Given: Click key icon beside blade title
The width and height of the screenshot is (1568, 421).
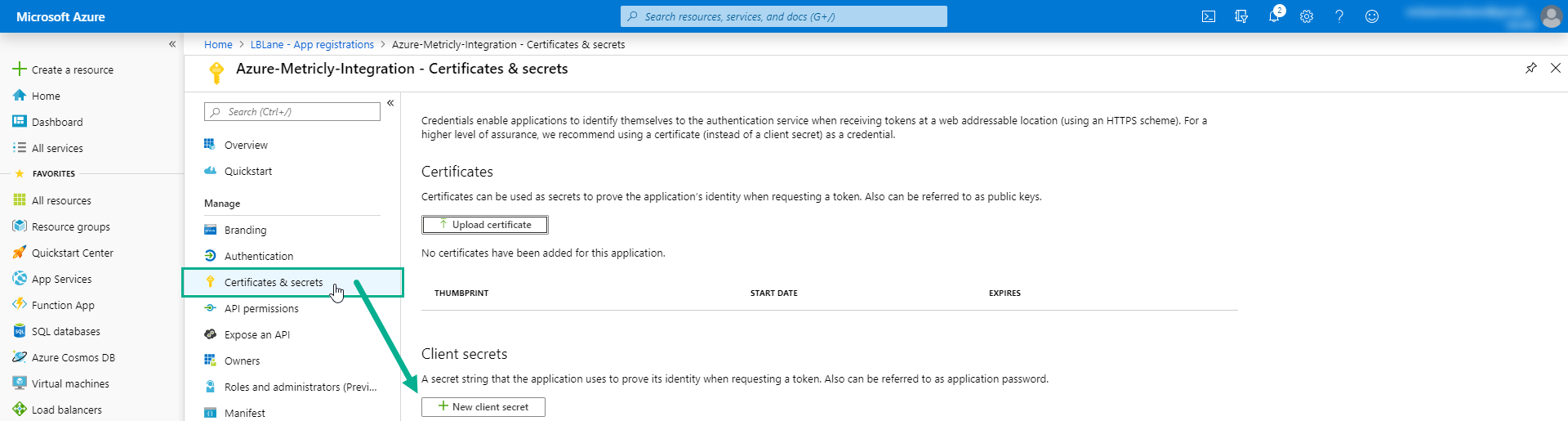Looking at the screenshot, I should click(x=216, y=73).
